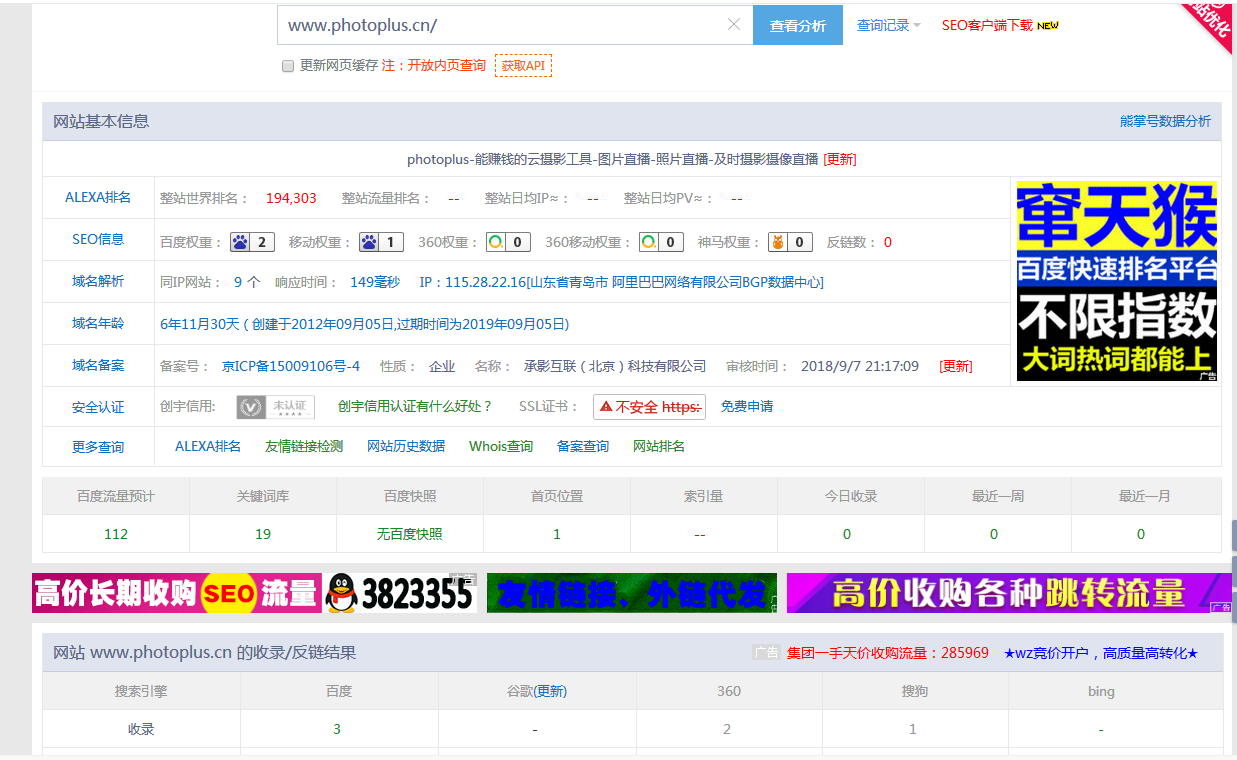Open 备案查询 link
1237x760 pixels.
point(583,446)
